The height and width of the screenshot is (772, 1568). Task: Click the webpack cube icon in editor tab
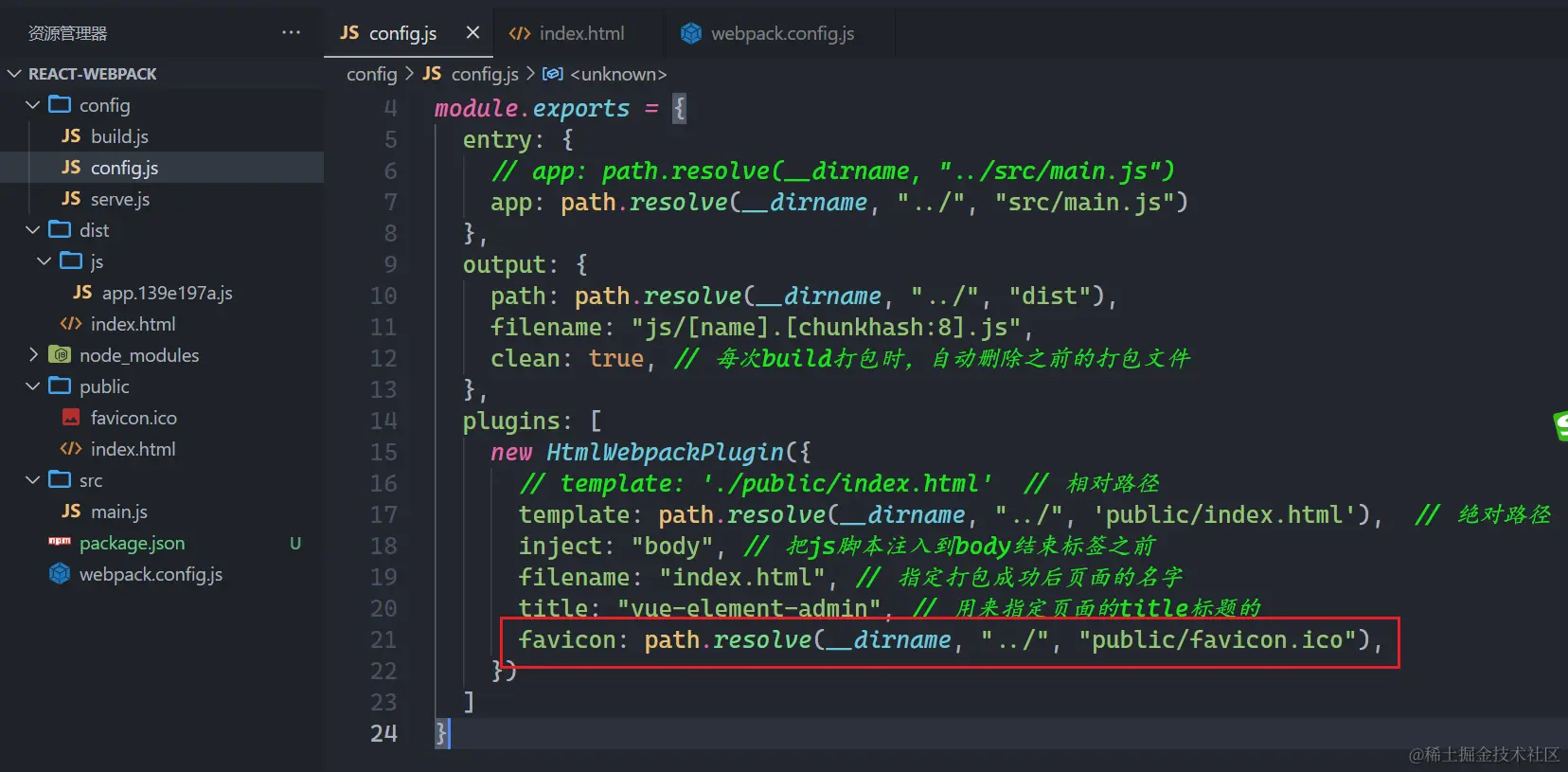coord(691,33)
